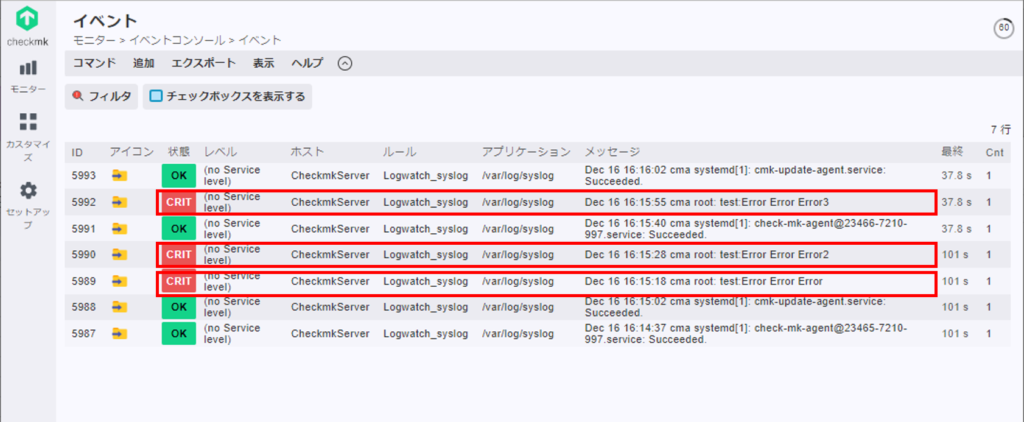The image size is (1024, 422).
Task: Click the folder arrow icon for event 5993
Action: [x=119, y=176]
